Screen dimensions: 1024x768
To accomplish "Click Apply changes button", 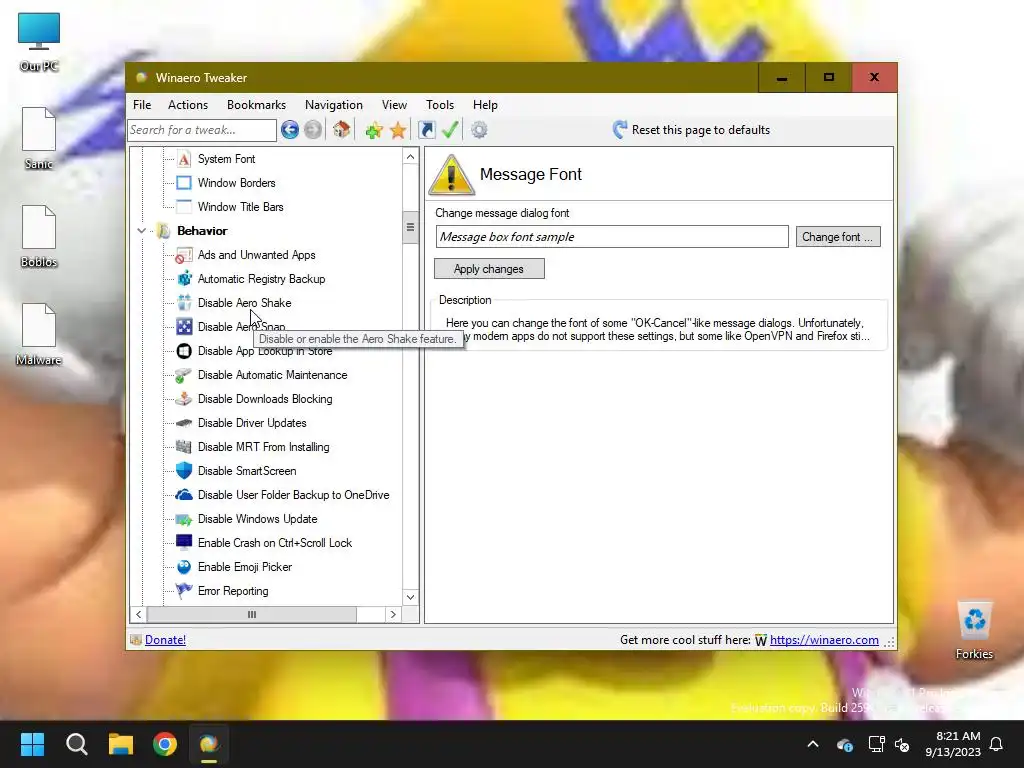I will click(489, 268).
